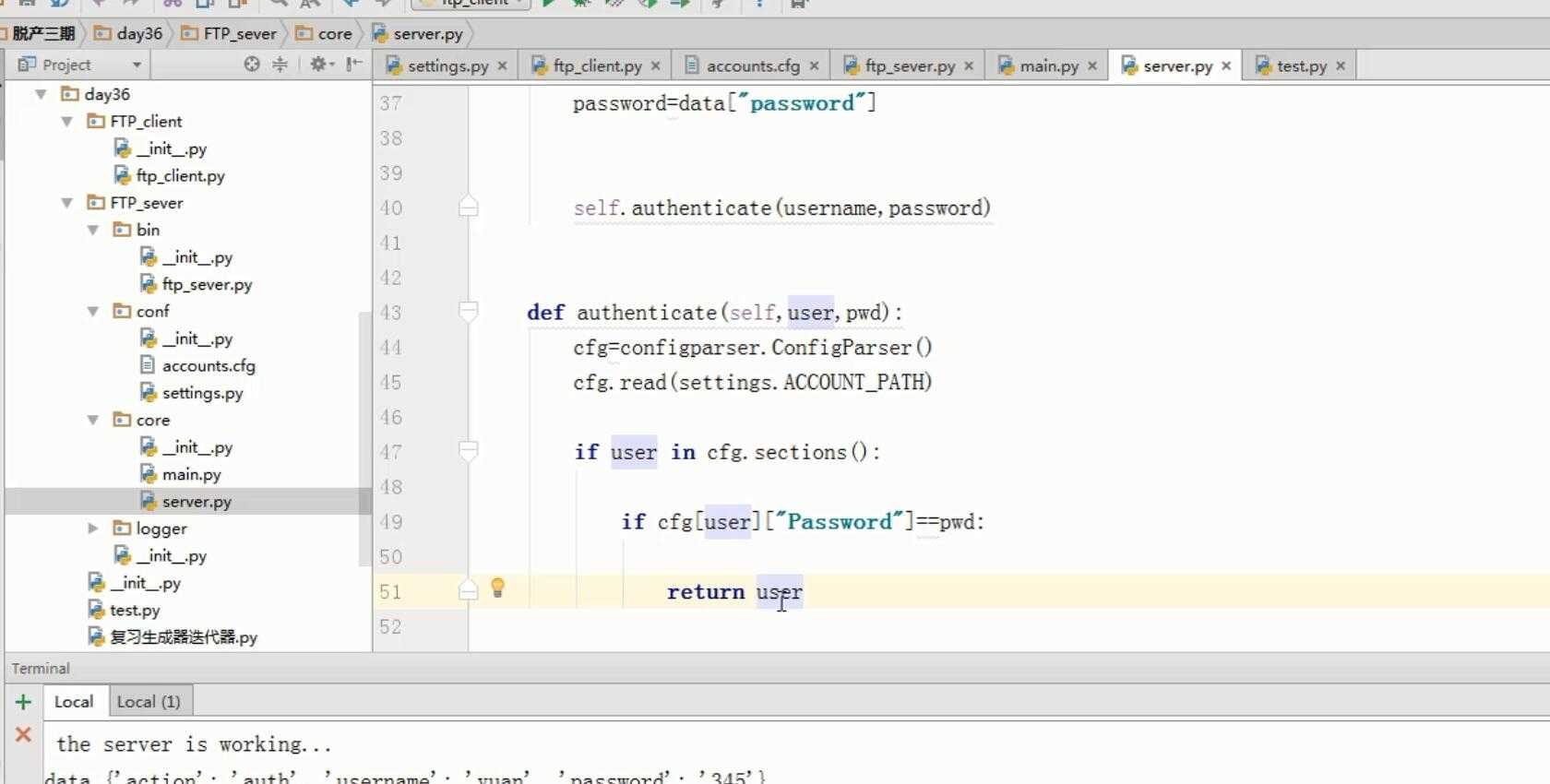The height and width of the screenshot is (784, 1550).
Task: Click 'the server is working...' terminal output
Action: click(194, 744)
